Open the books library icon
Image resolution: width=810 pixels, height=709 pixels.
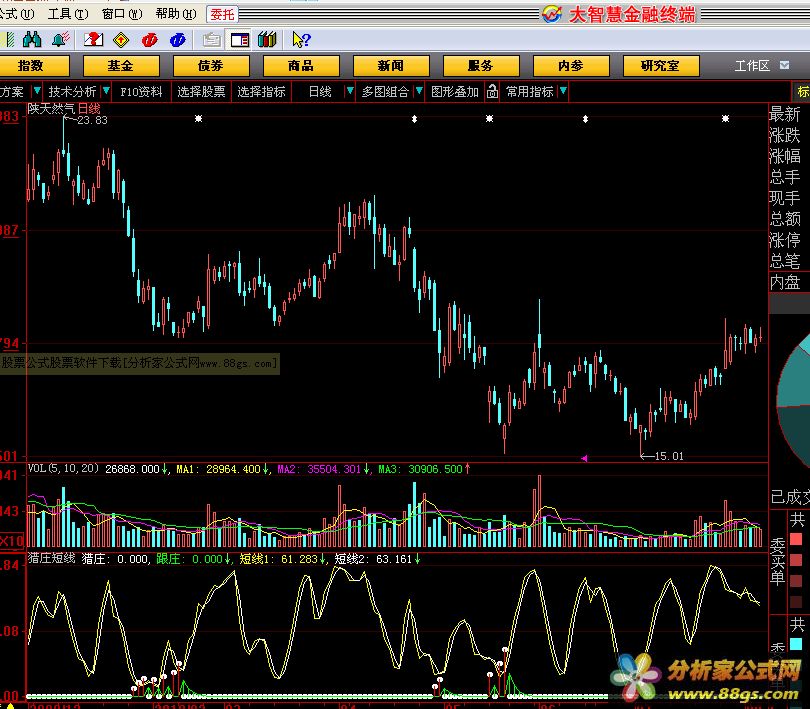point(267,39)
